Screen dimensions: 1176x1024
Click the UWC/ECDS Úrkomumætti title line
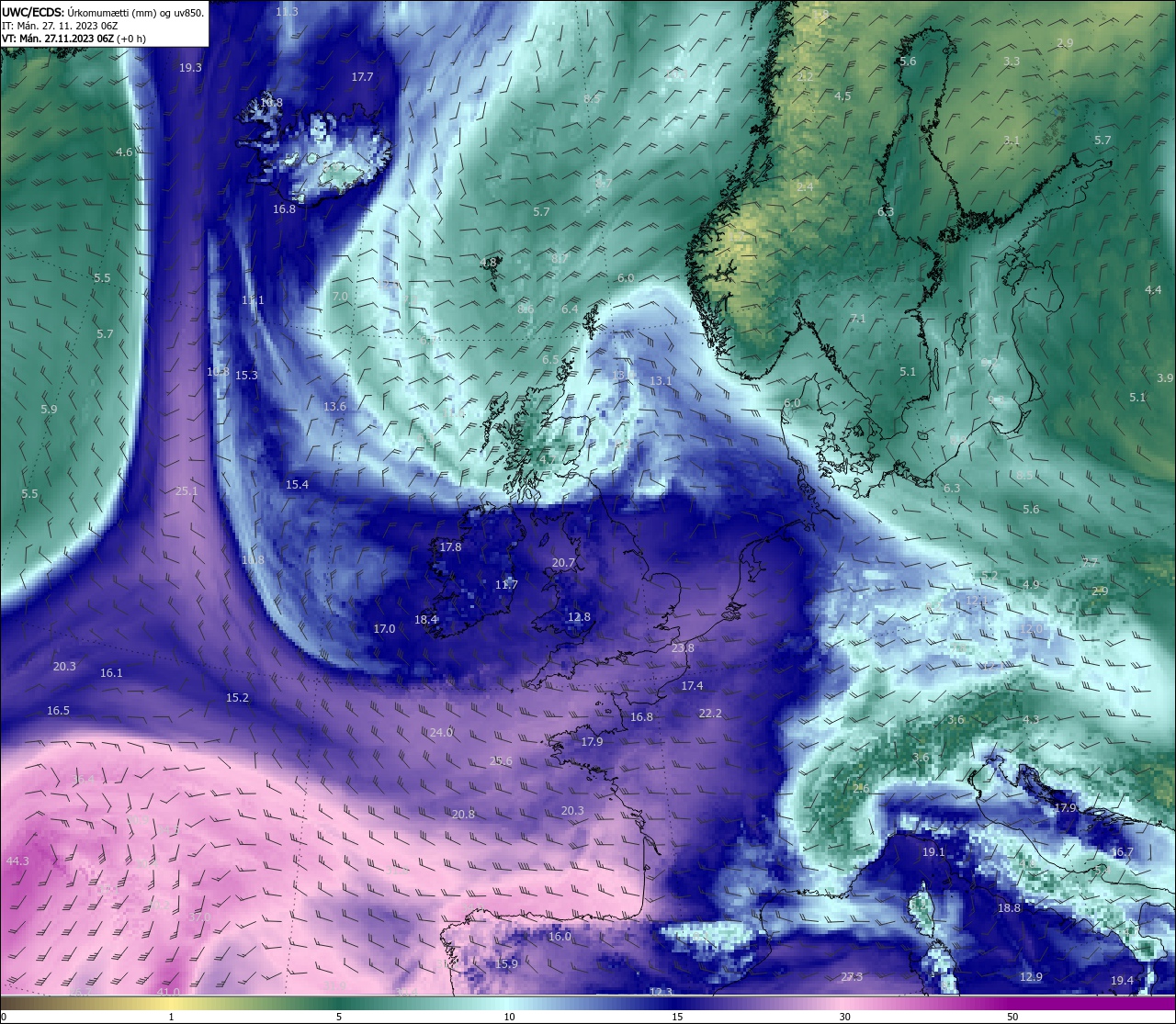pyautogui.click(x=103, y=13)
